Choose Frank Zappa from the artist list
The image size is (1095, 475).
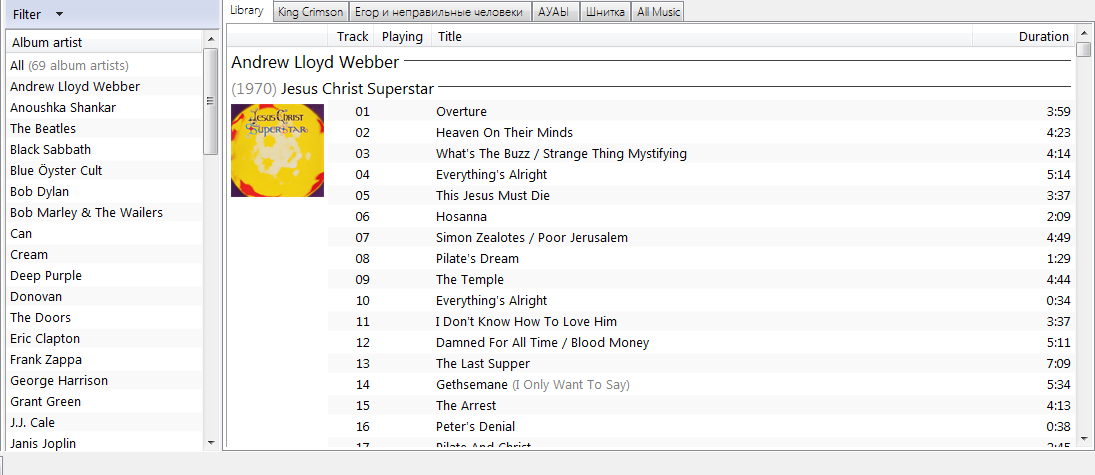[x=46, y=359]
